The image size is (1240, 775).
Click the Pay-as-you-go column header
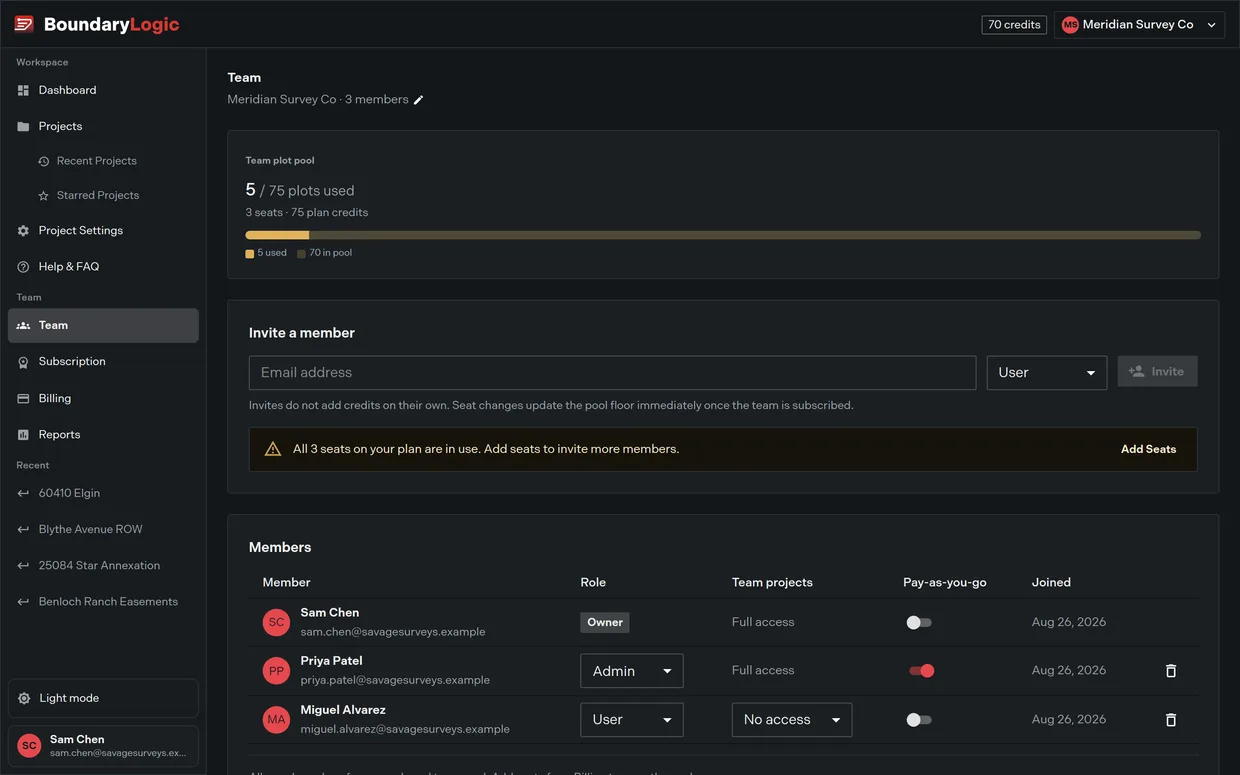pyautogui.click(x=945, y=583)
